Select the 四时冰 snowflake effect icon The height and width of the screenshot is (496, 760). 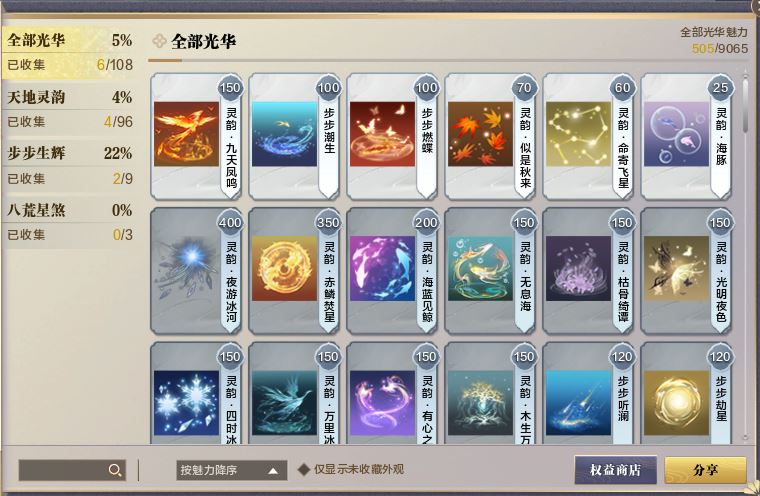pyautogui.click(x=187, y=403)
